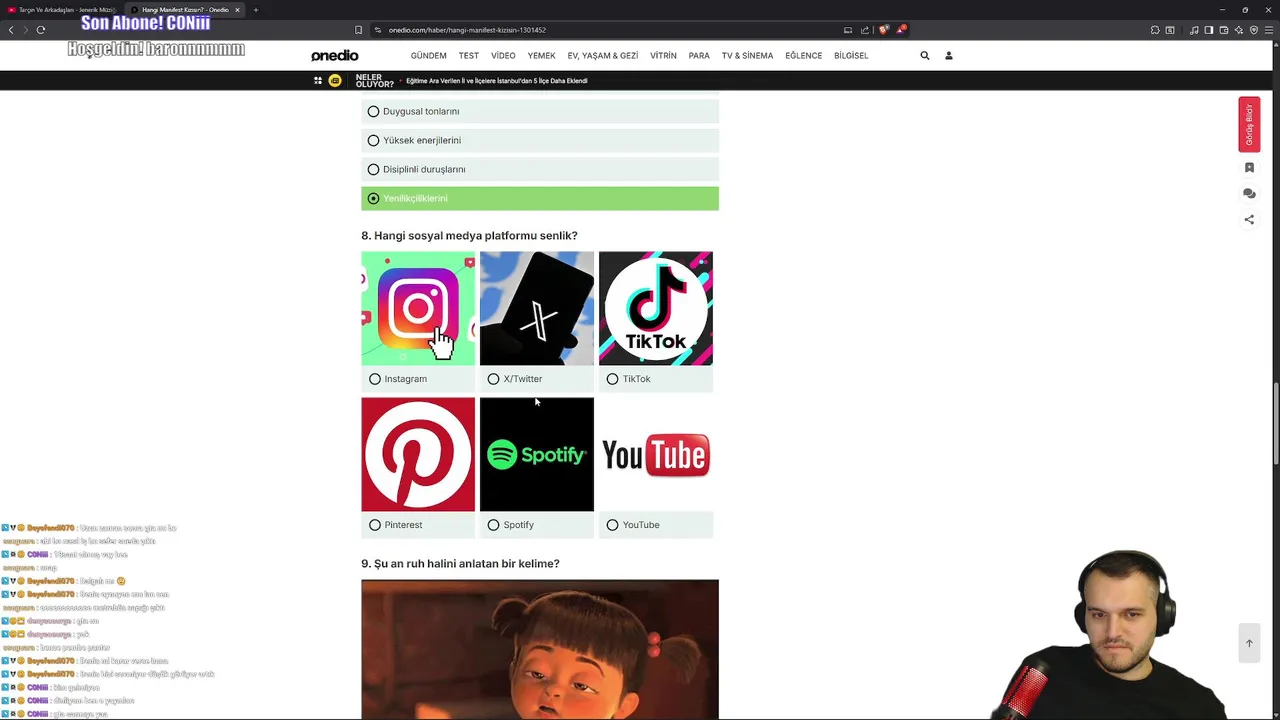Open the Eğitime Ara Verilen news headline
Viewport: 1280px width, 720px height.
pyautogui.click(x=497, y=81)
